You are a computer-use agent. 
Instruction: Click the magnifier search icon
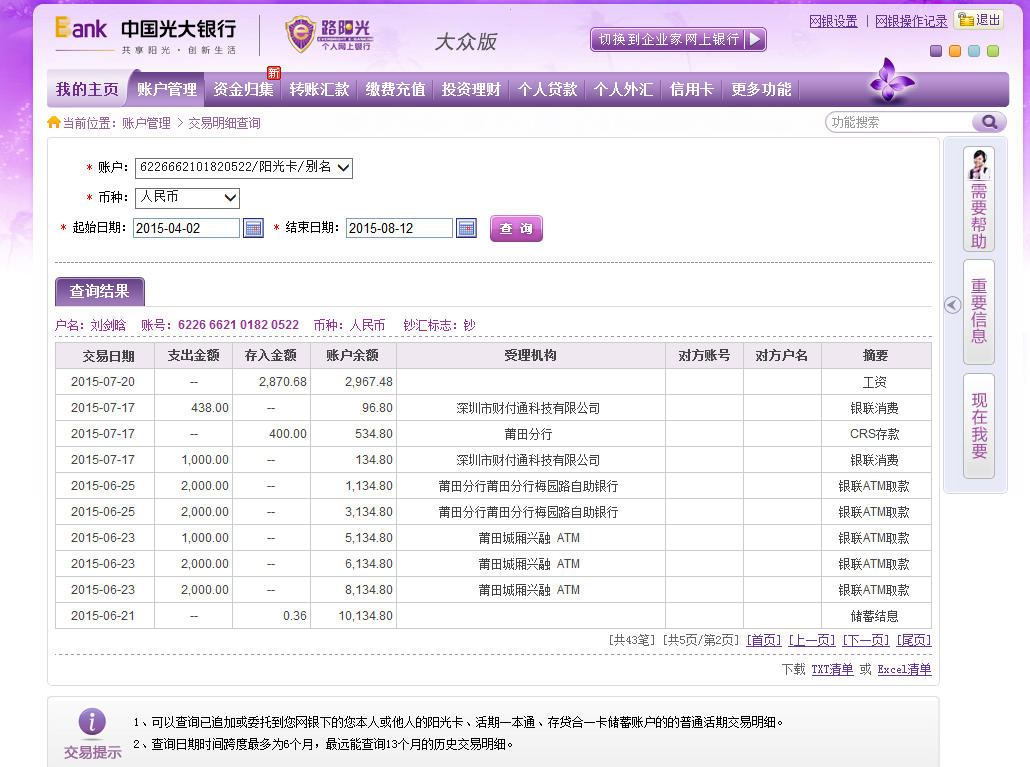988,122
